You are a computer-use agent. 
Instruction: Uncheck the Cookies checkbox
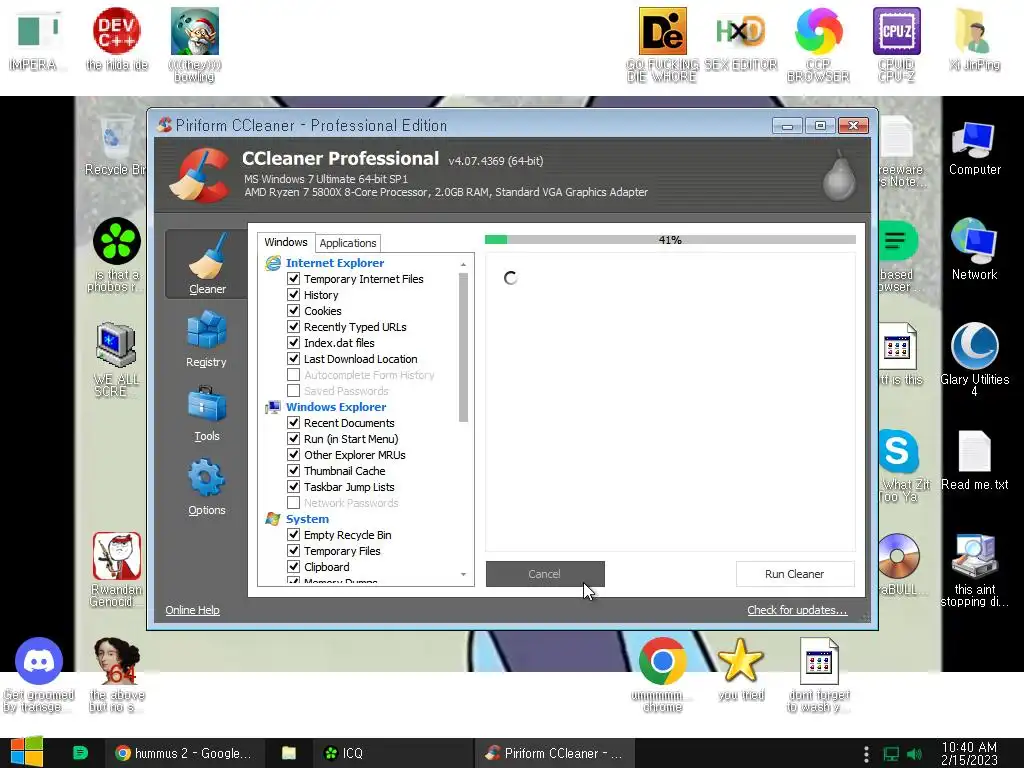(x=294, y=311)
